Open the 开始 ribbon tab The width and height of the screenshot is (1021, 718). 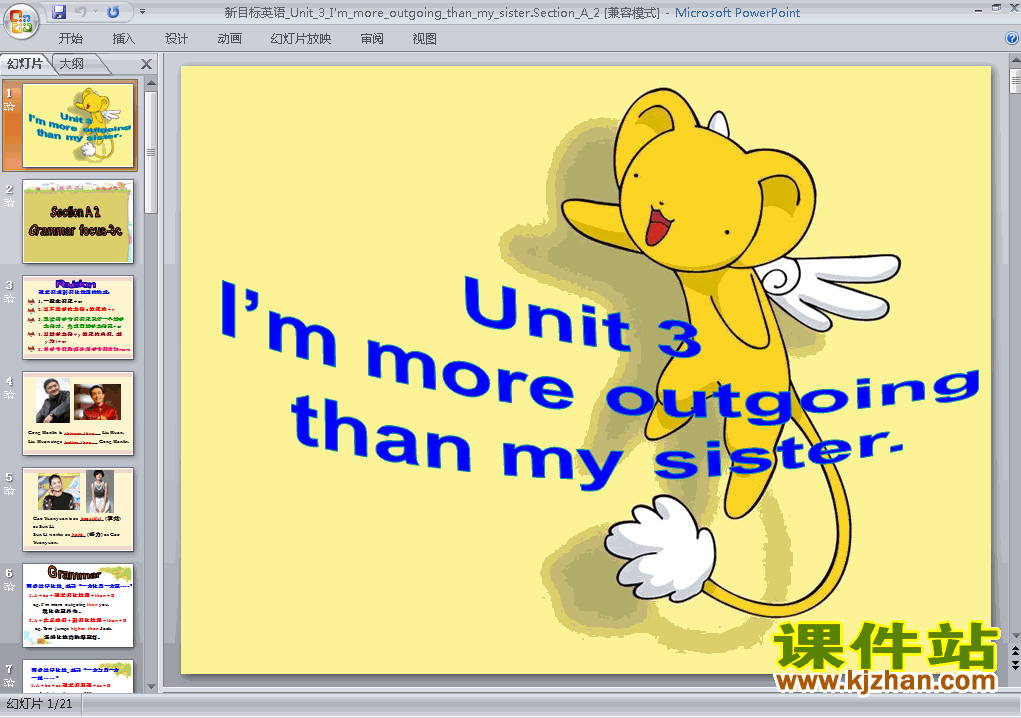(70, 39)
